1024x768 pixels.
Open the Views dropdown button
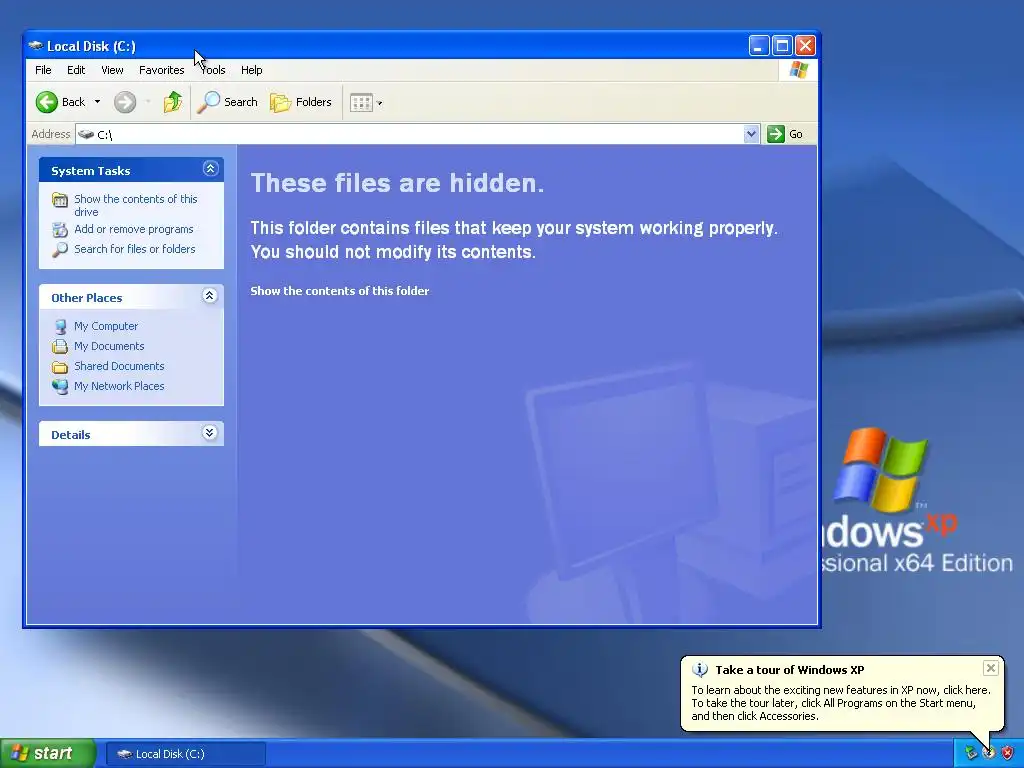[366, 103]
